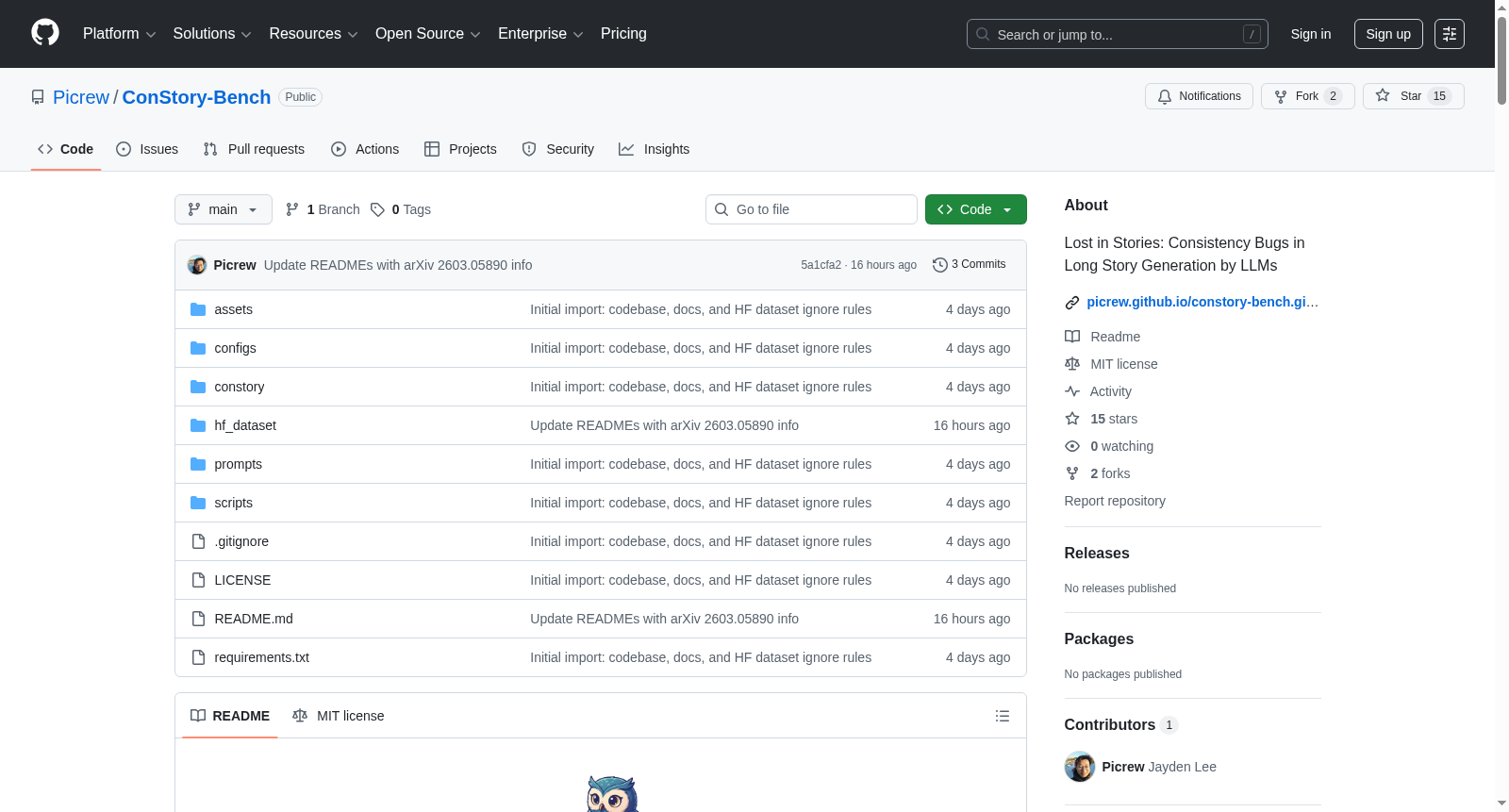This screenshot has width=1509, height=812.
Task: Click the requirements.txt file icon
Action: point(198,657)
